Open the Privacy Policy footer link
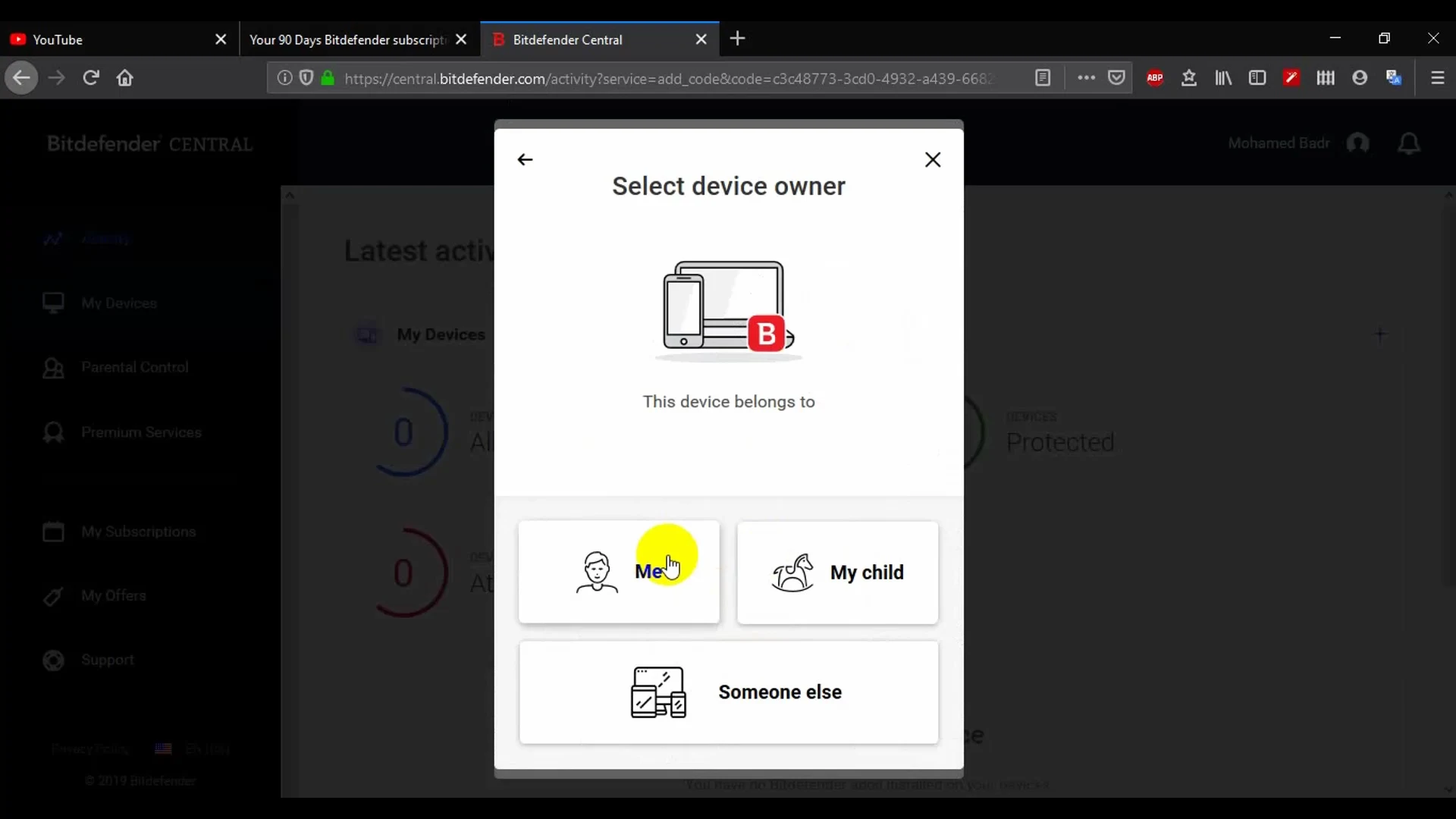The image size is (1456, 819). [x=90, y=749]
